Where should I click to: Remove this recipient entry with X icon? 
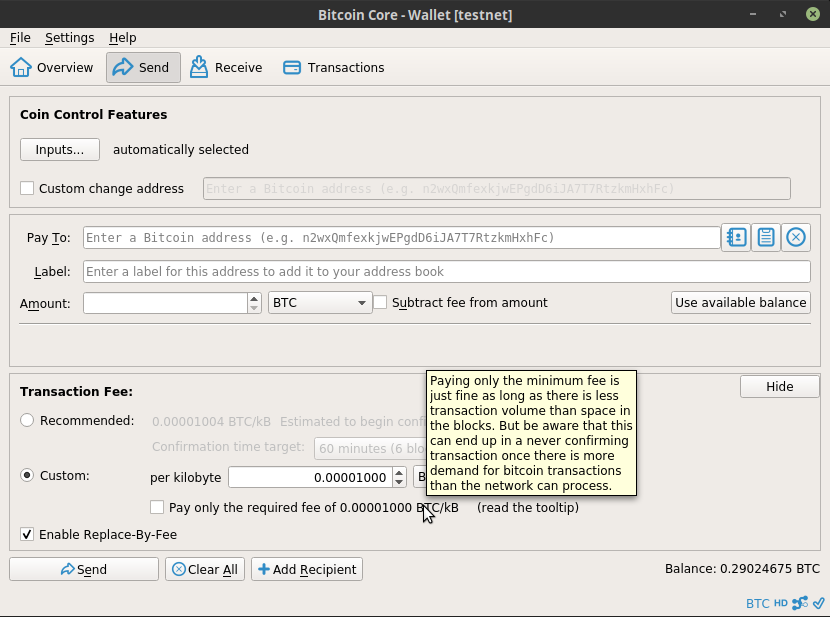click(796, 238)
